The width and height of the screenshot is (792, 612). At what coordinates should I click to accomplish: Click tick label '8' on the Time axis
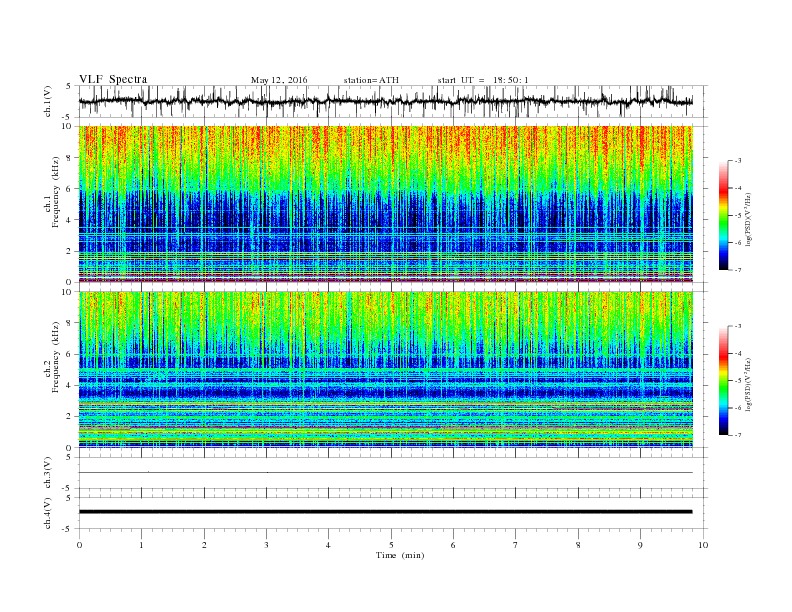point(578,545)
